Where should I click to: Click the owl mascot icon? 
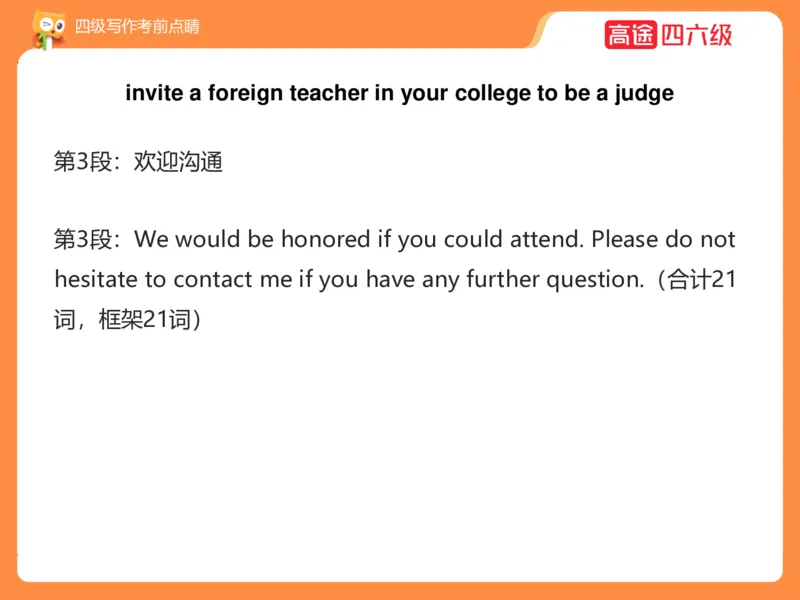point(45,29)
